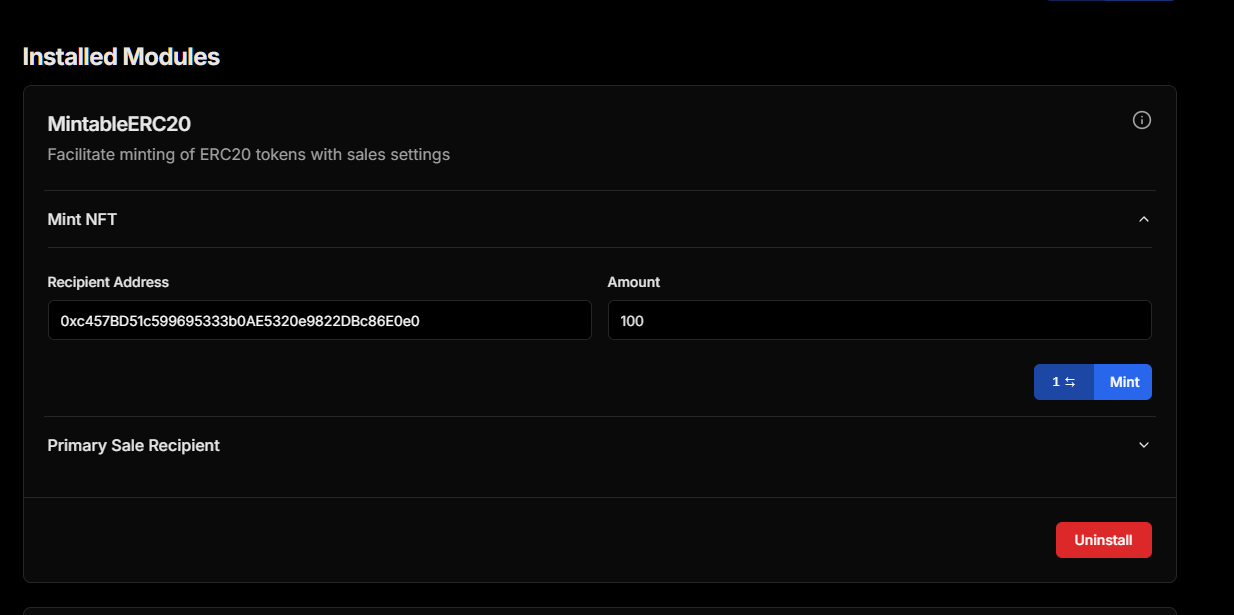Click the Mint NFT section header
The width and height of the screenshot is (1234, 615).
pos(82,219)
